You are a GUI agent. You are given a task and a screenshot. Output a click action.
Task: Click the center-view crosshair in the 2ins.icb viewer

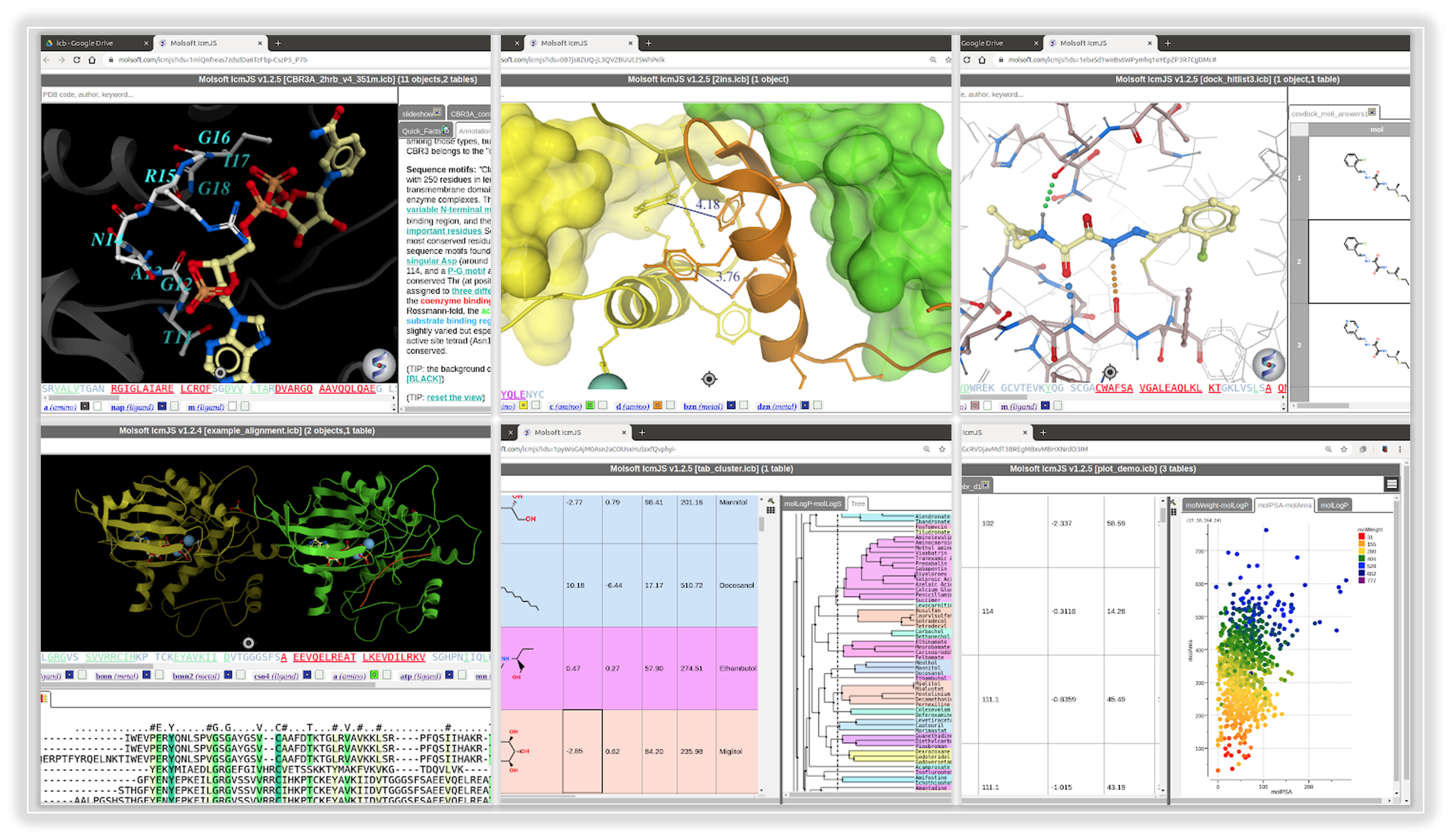(x=709, y=379)
